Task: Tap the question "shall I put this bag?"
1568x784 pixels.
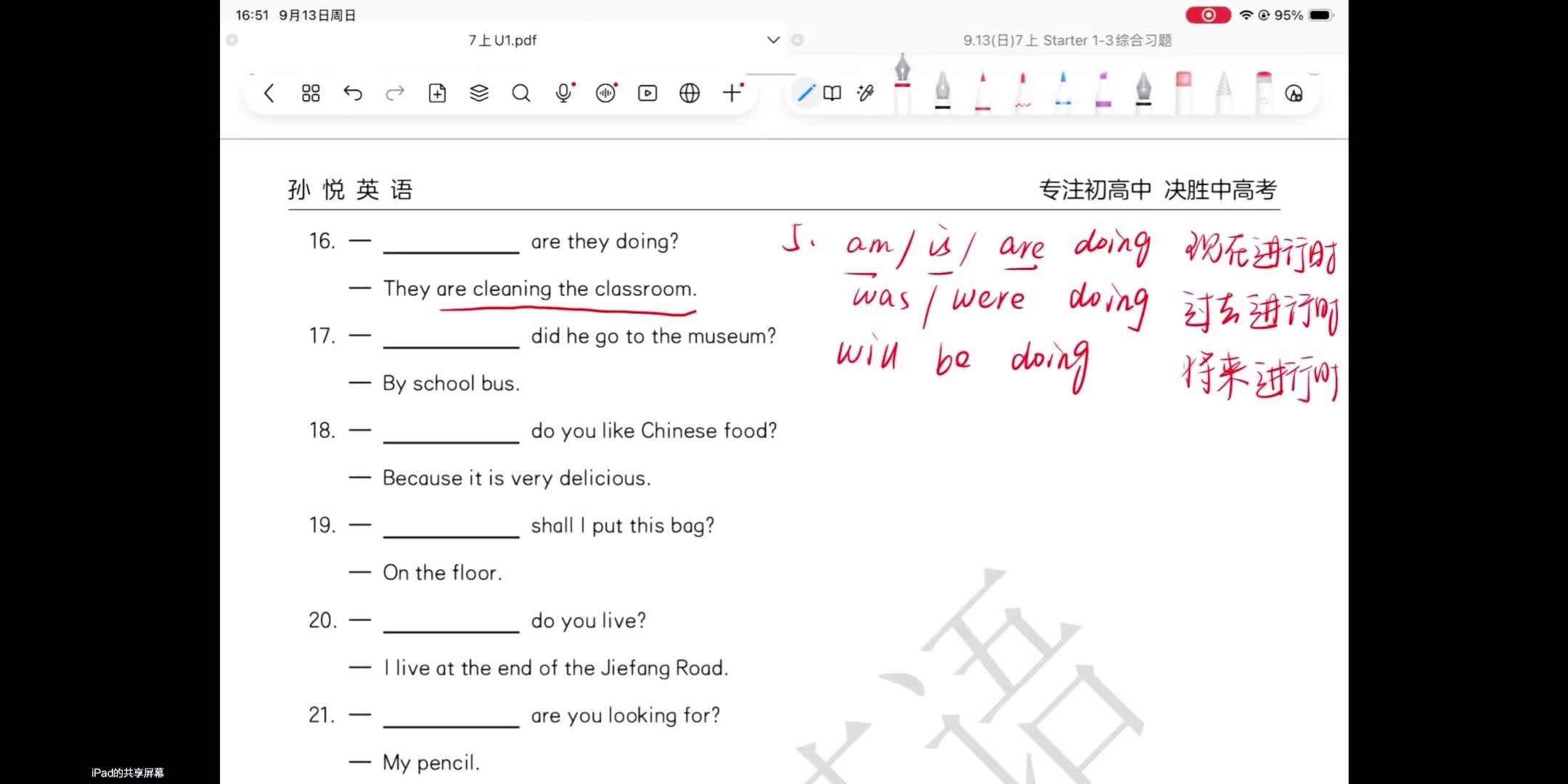Action: click(x=622, y=526)
